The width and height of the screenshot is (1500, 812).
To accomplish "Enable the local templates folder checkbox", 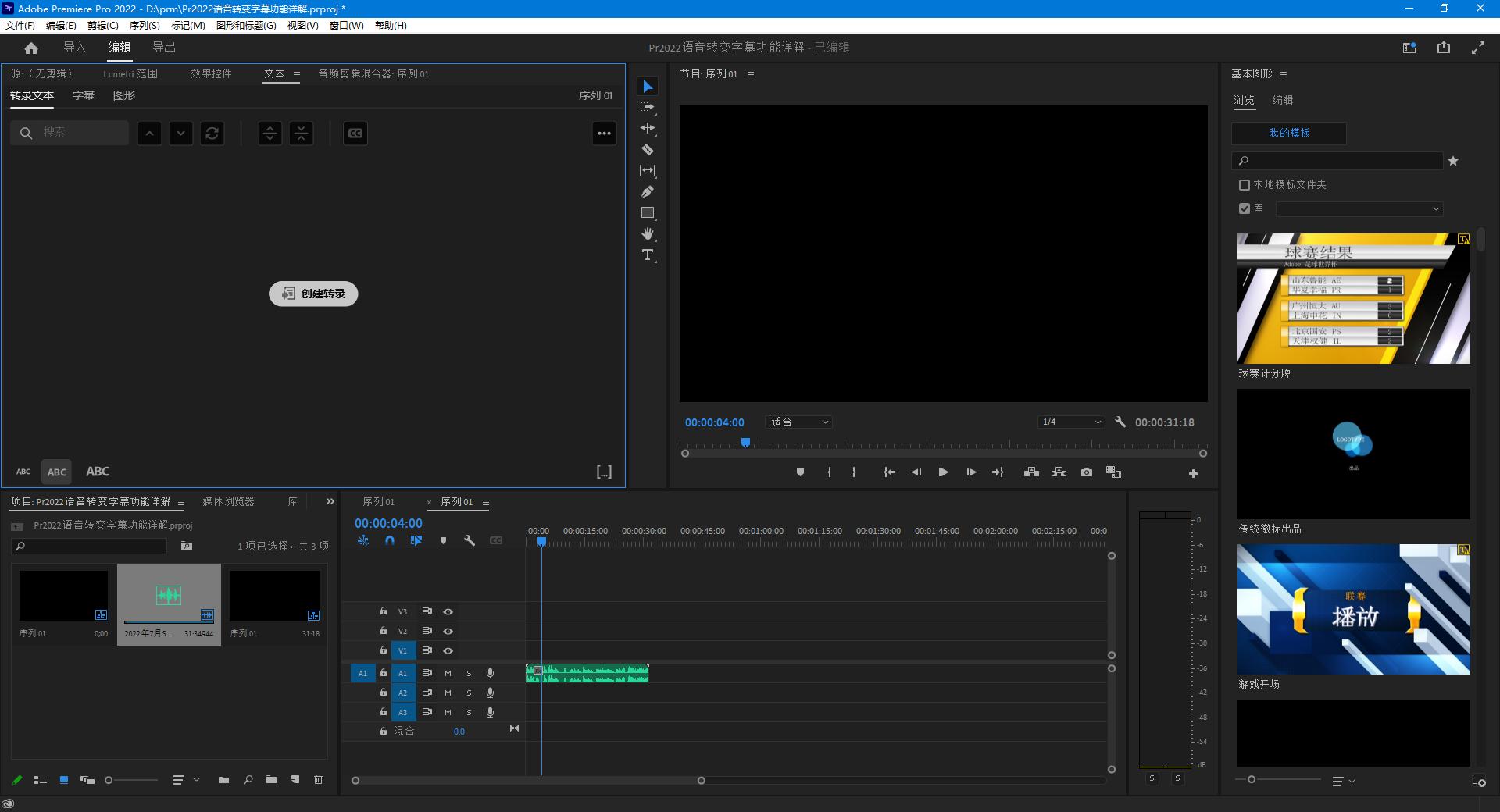I will [x=1245, y=185].
